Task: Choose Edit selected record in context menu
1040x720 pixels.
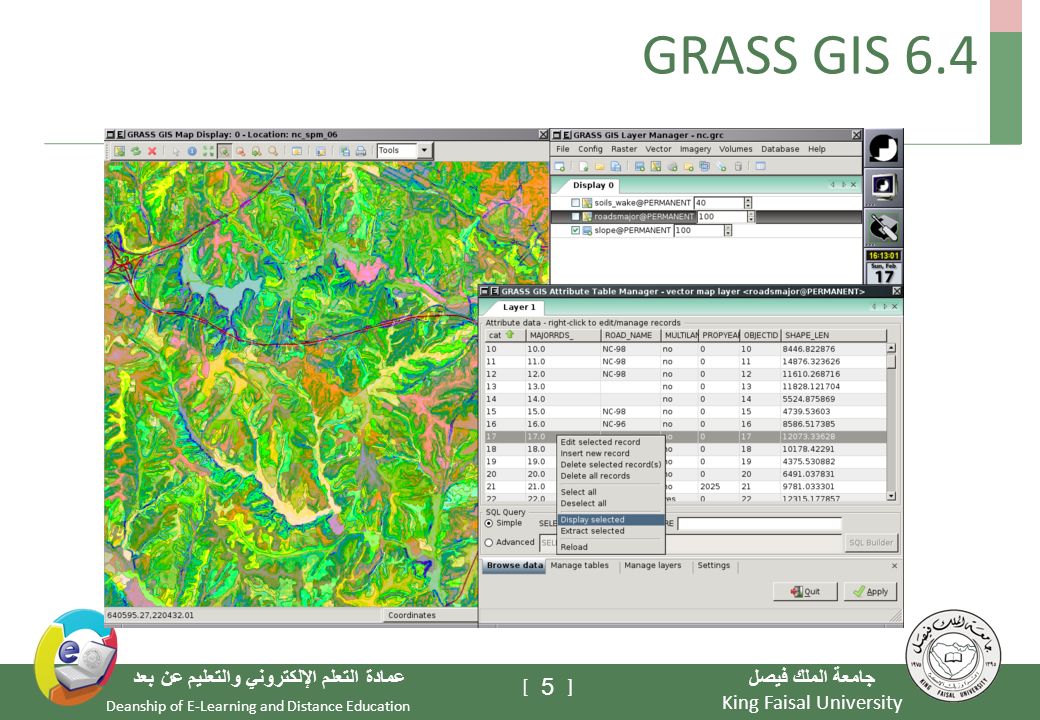Action: coord(610,442)
